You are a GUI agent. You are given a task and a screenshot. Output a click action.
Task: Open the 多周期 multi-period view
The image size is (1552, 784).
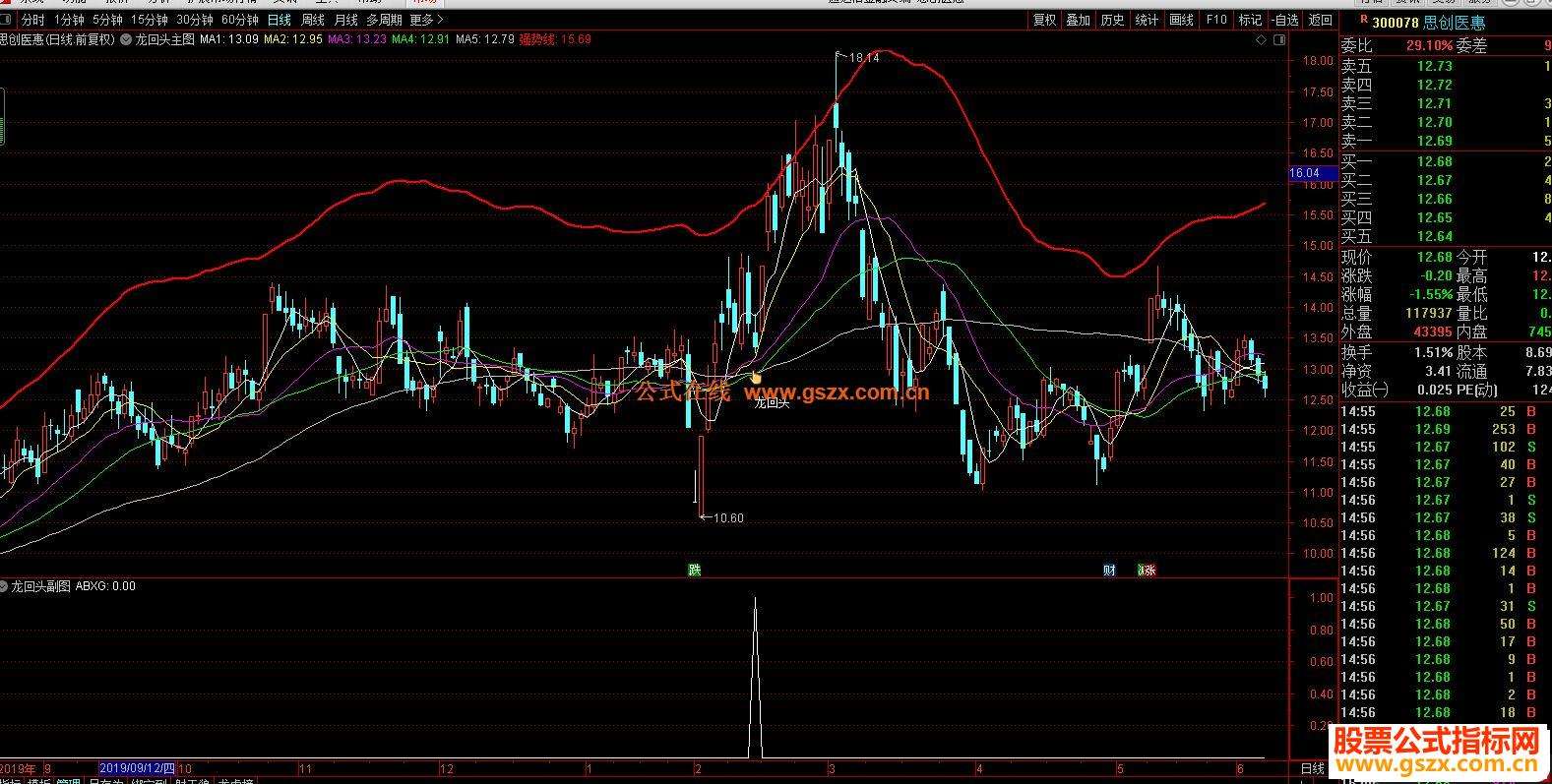(384, 20)
